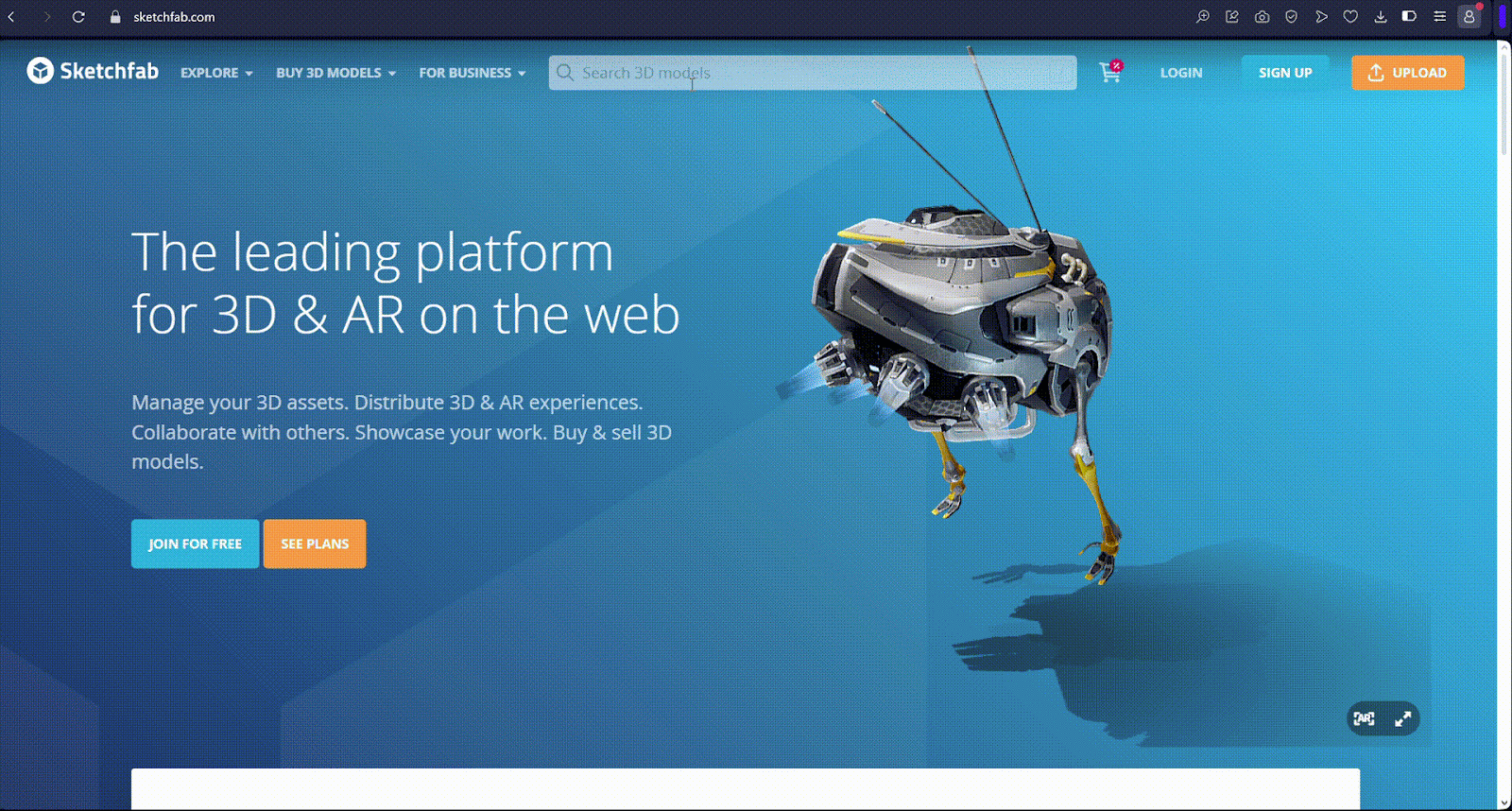This screenshot has height=811, width=1512.
Task: Go back in browser history
Action: (x=11, y=17)
